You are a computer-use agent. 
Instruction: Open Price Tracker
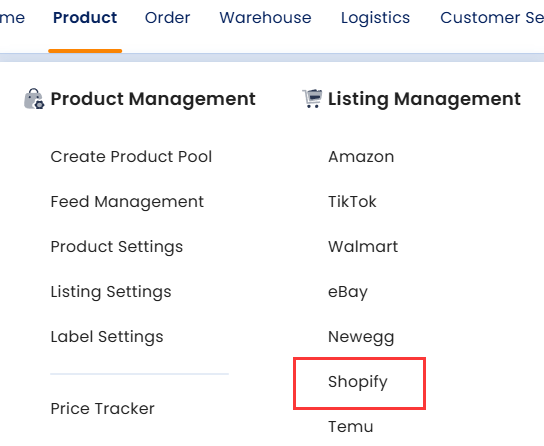pos(102,409)
